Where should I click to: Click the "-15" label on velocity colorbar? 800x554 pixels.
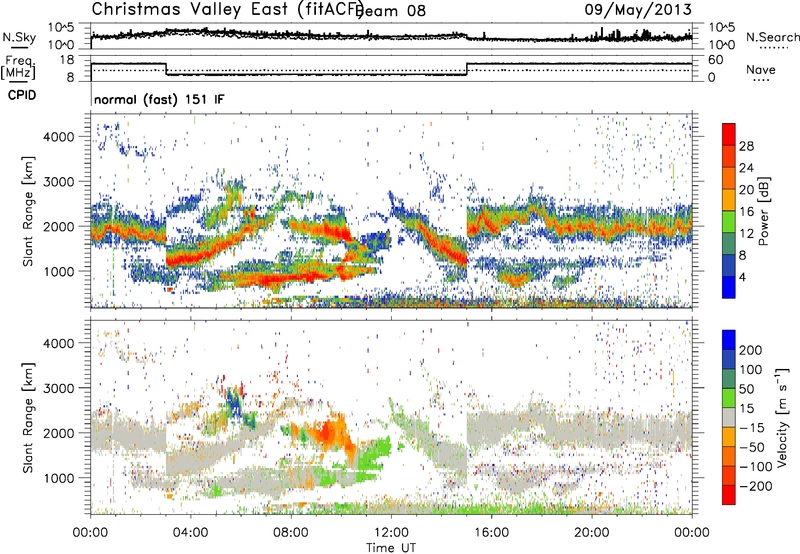click(x=752, y=428)
